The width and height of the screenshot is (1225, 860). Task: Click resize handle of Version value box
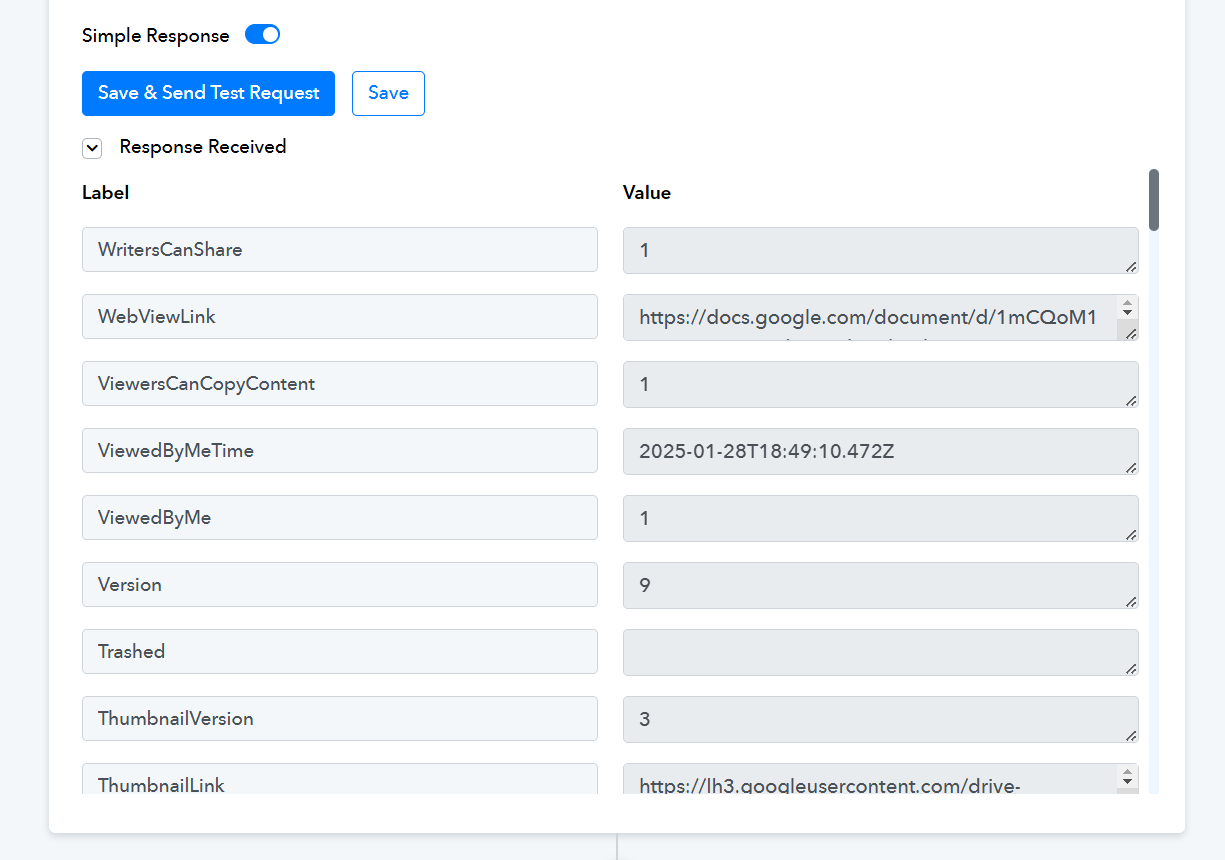coord(1130,601)
